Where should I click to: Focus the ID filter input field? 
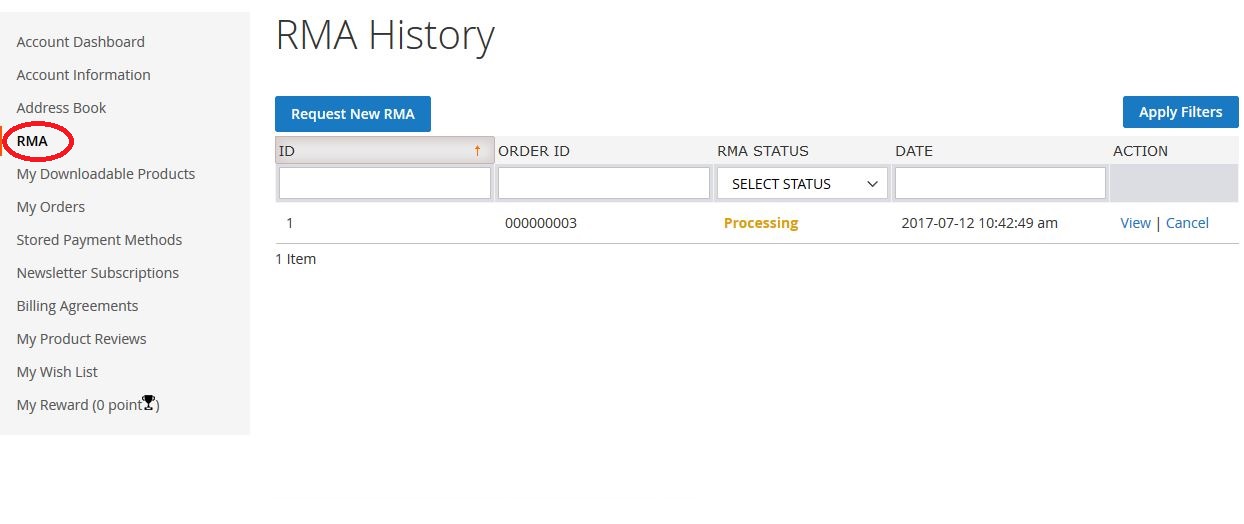coord(385,183)
